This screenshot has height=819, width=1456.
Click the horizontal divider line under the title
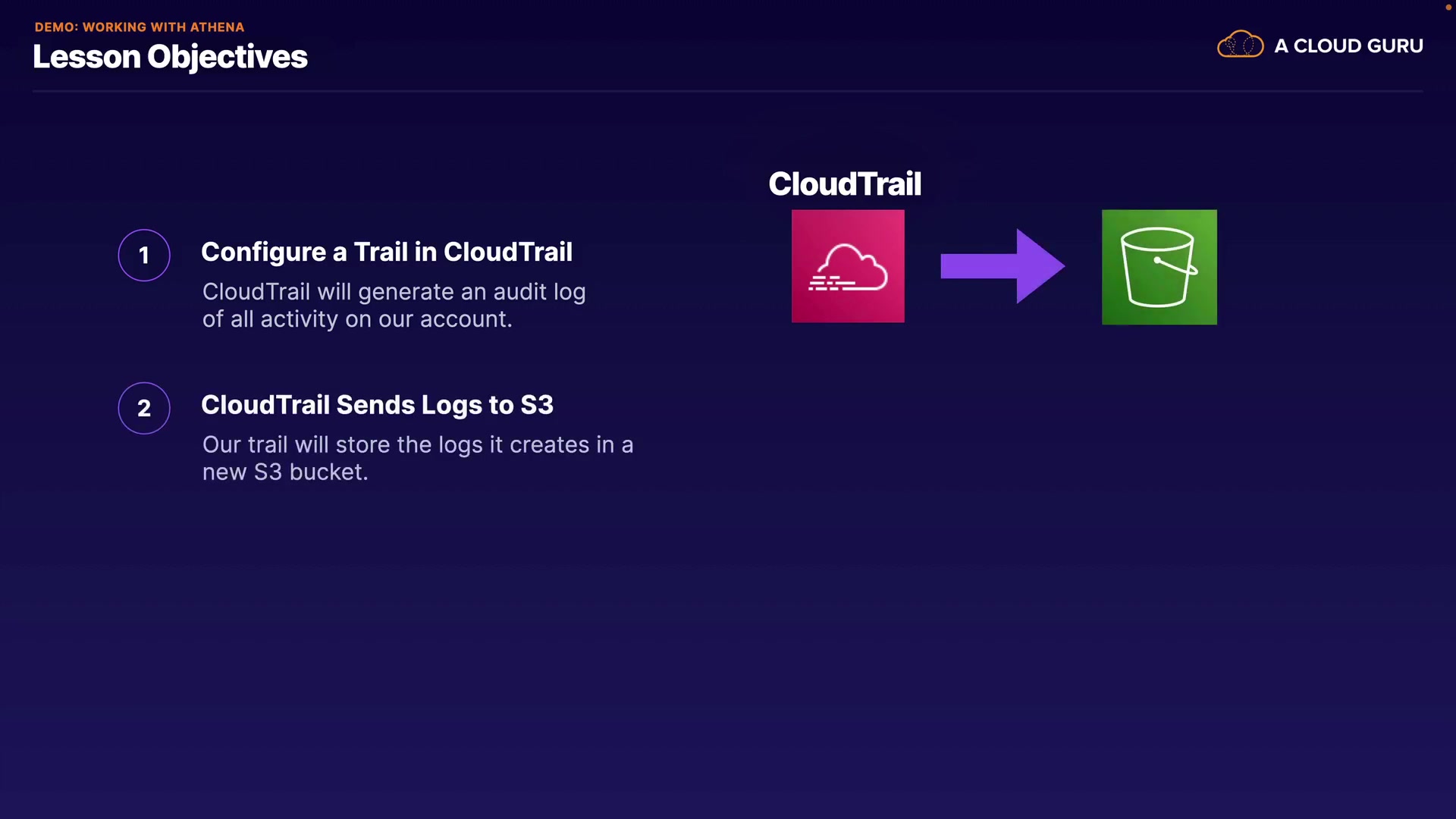click(726, 91)
